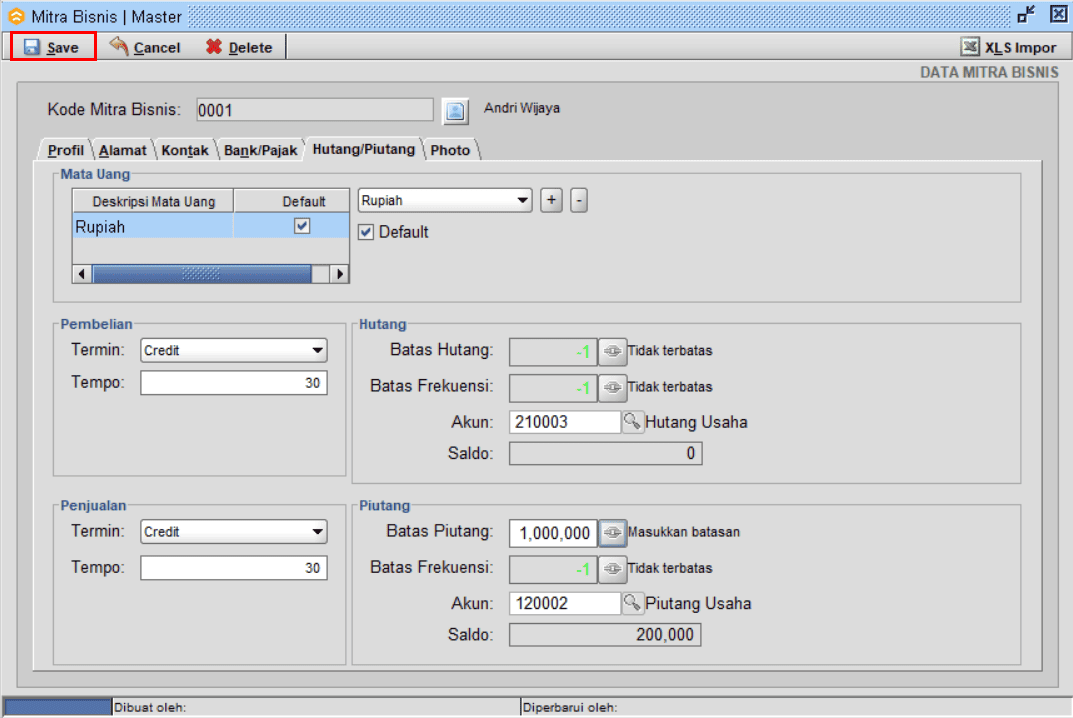Click the Masukkan batasan label
1073x718 pixels.
pos(684,532)
